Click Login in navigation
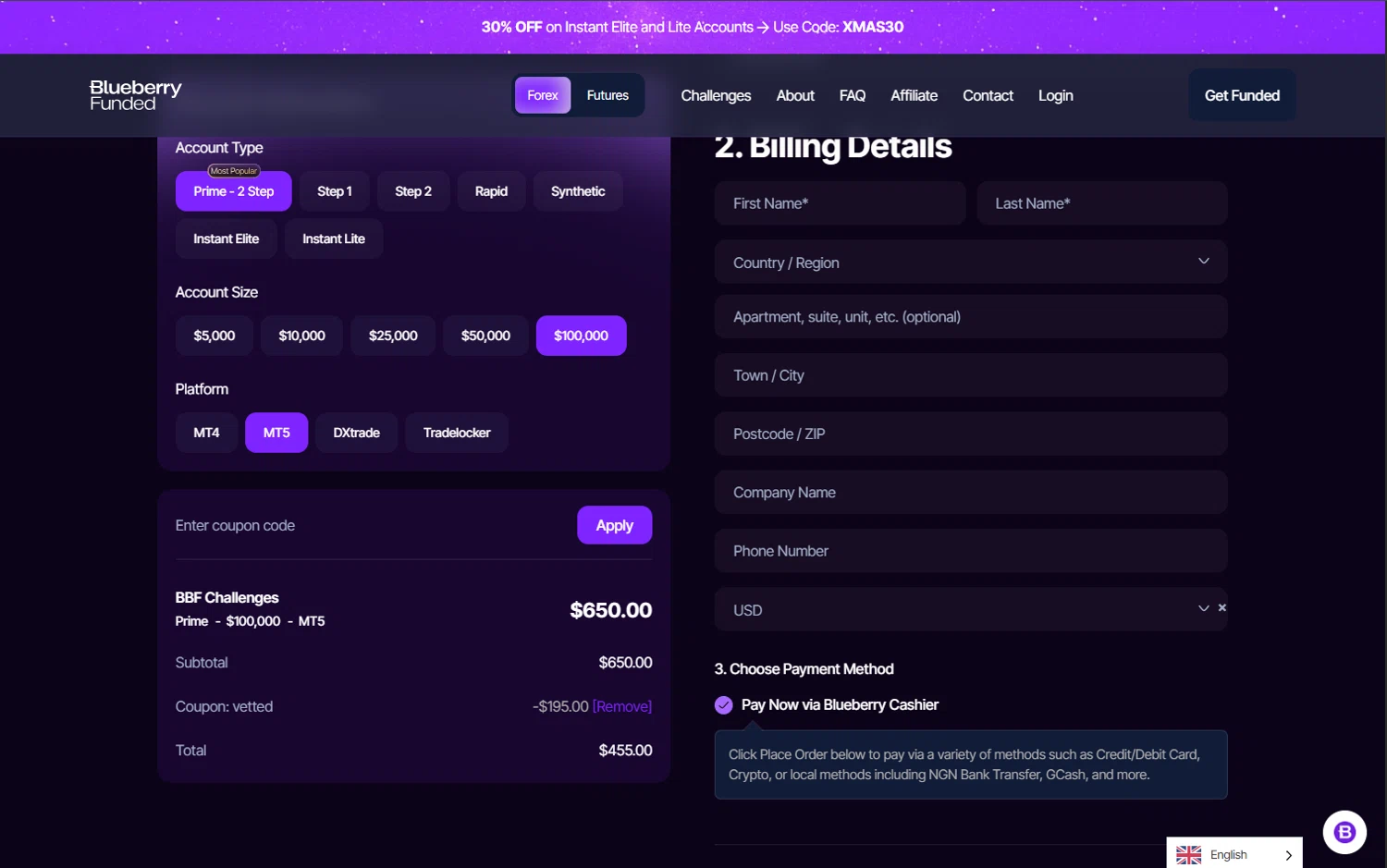Screen dimensions: 1387x868 pyautogui.click(x=1056, y=95)
